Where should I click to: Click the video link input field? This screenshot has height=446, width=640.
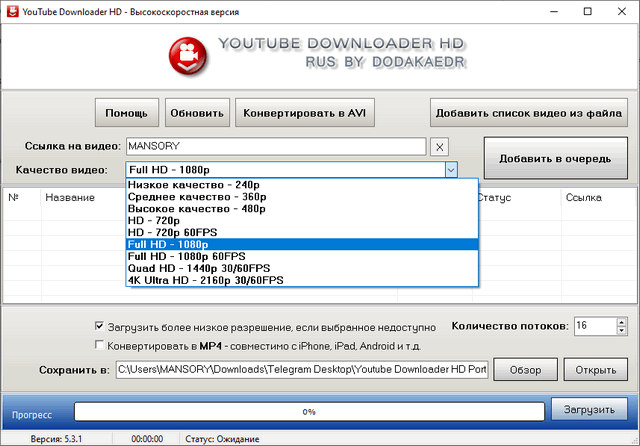pyautogui.click(x=276, y=147)
